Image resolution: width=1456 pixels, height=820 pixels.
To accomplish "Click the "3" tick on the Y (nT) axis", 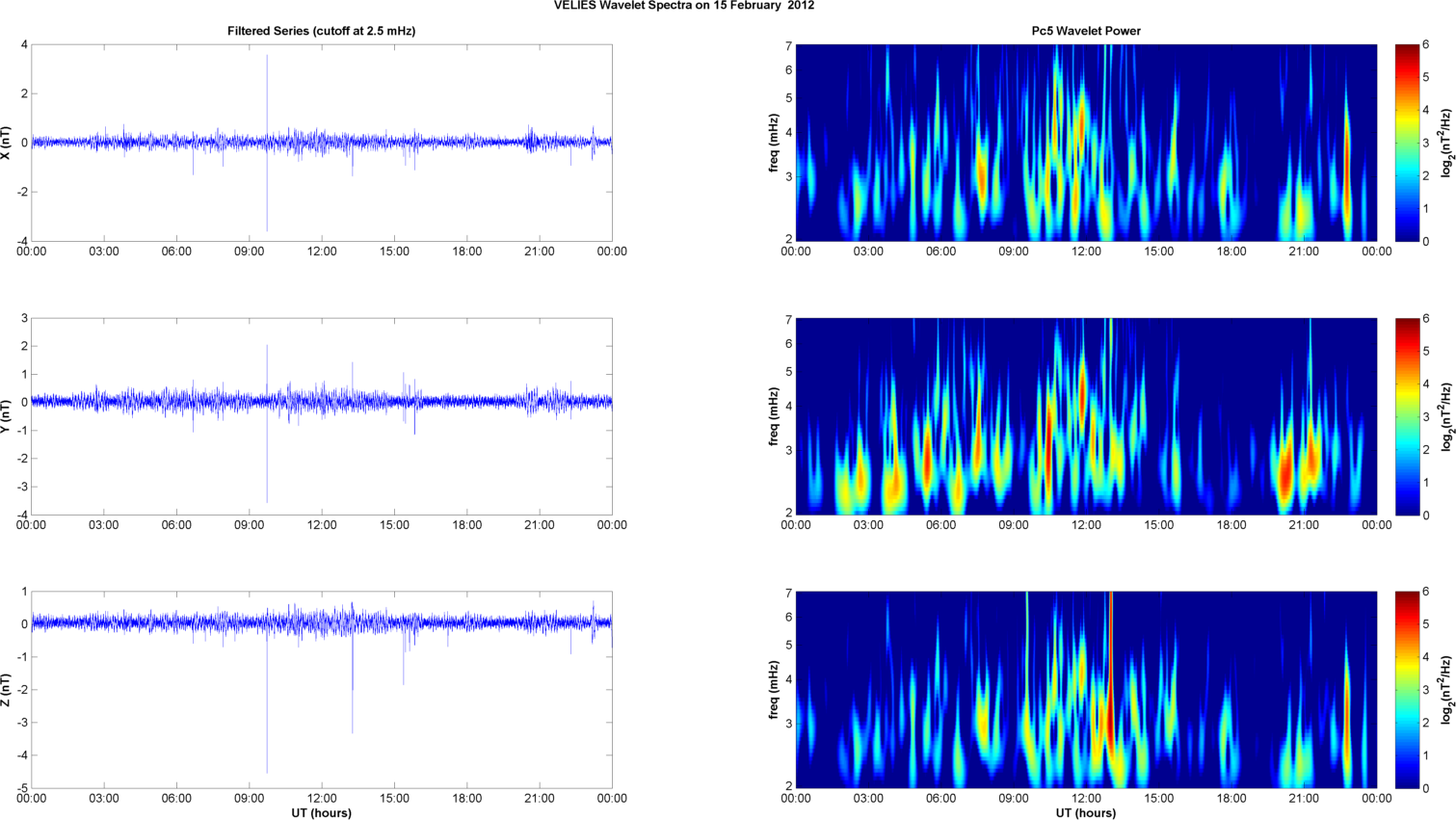I will pos(24,318).
